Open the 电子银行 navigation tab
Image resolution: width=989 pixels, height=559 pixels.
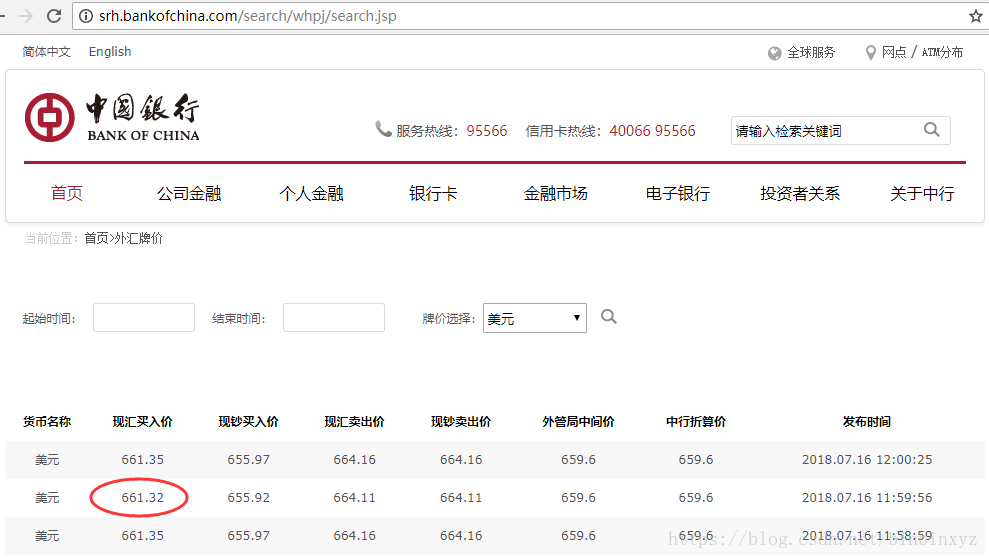[x=678, y=193]
